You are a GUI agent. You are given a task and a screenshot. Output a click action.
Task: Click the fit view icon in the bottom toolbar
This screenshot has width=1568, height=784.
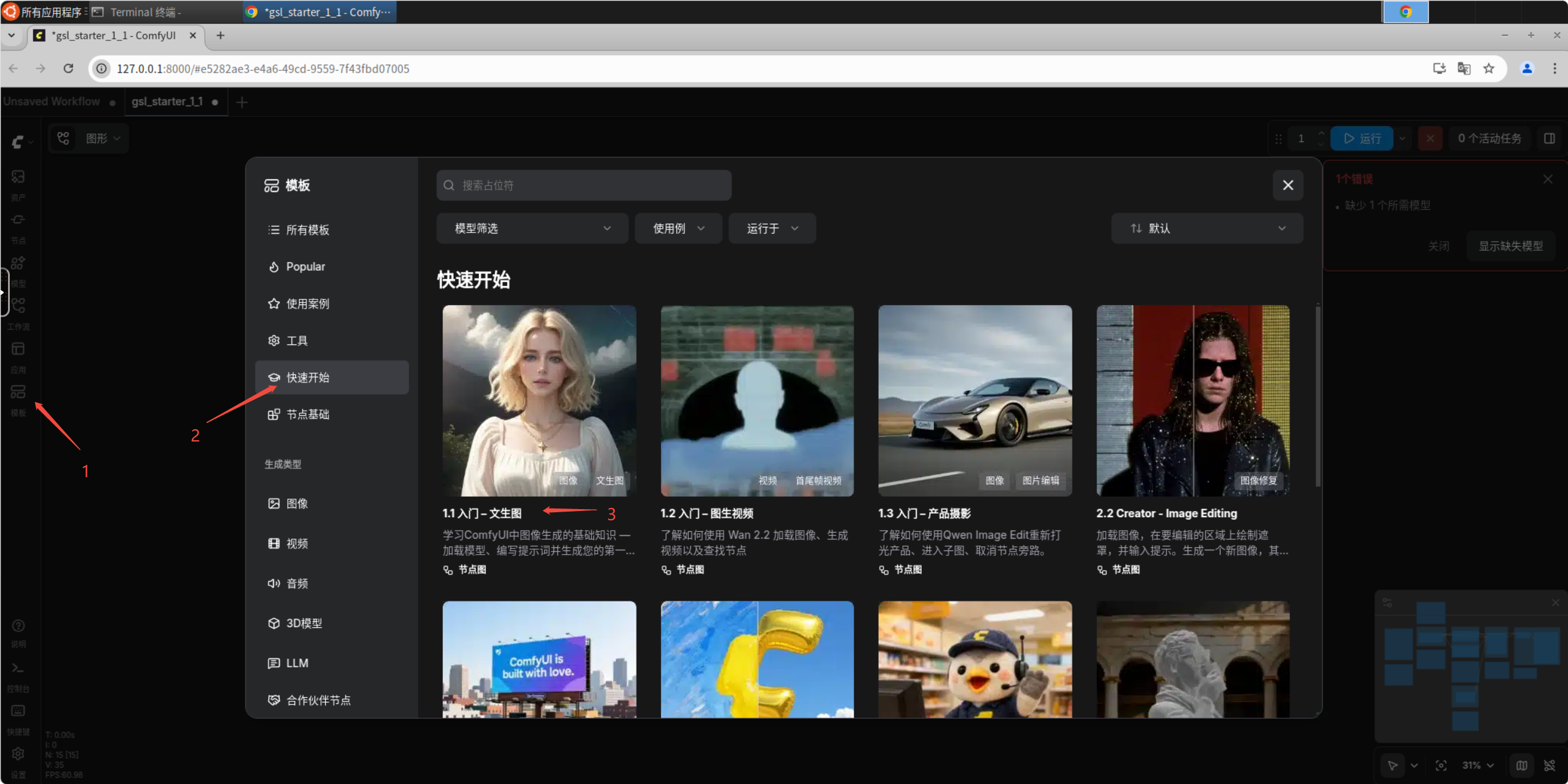(x=1441, y=766)
